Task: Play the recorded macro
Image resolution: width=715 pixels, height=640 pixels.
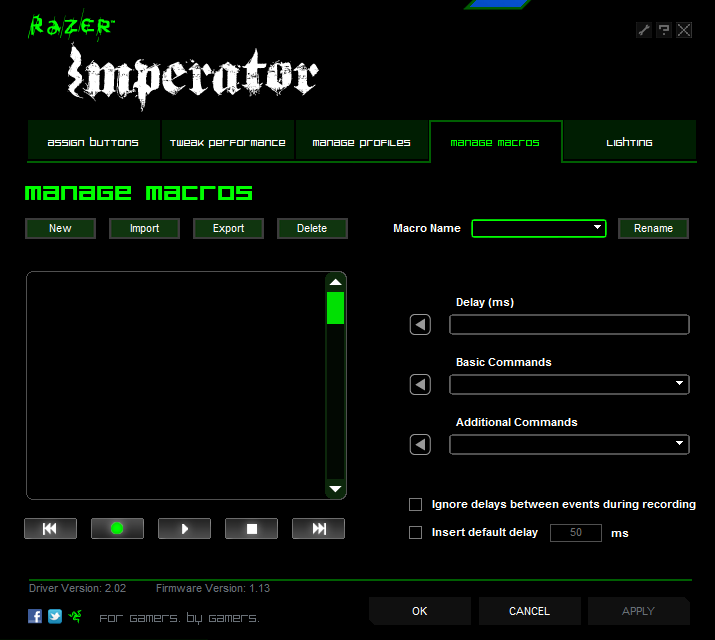Action: pos(184,528)
